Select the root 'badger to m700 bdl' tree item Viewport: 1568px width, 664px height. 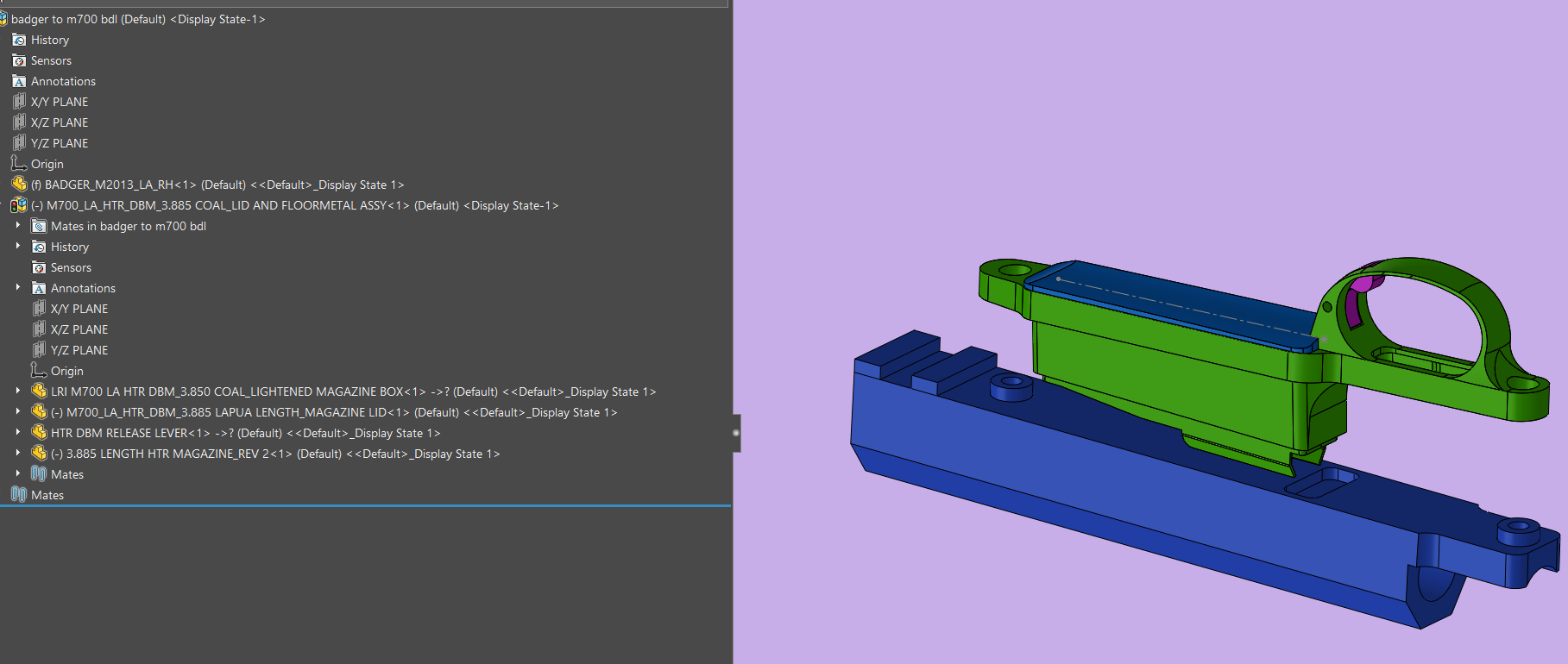[x=138, y=19]
